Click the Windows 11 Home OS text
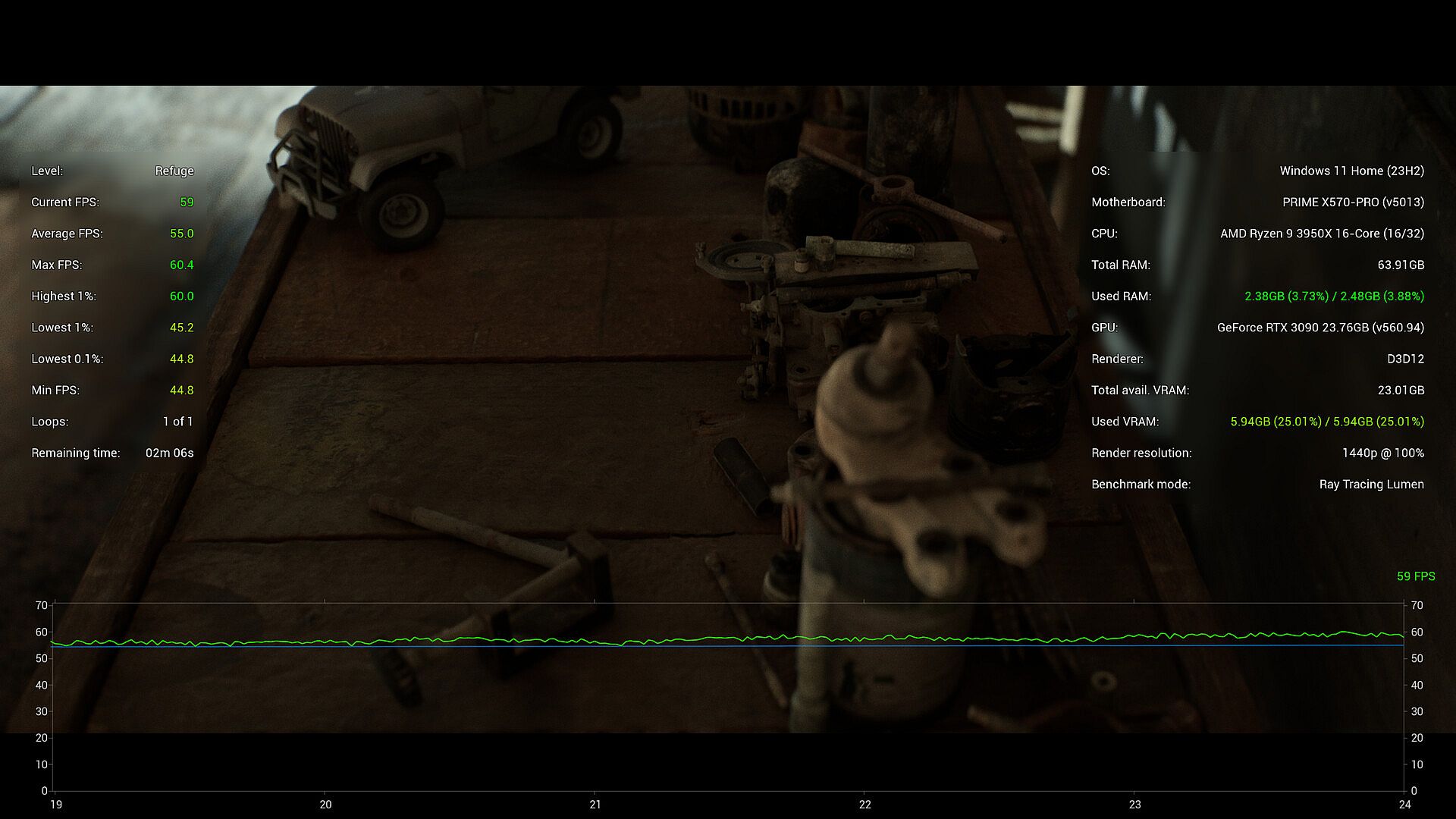1456x819 pixels. tap(1351, 171)
